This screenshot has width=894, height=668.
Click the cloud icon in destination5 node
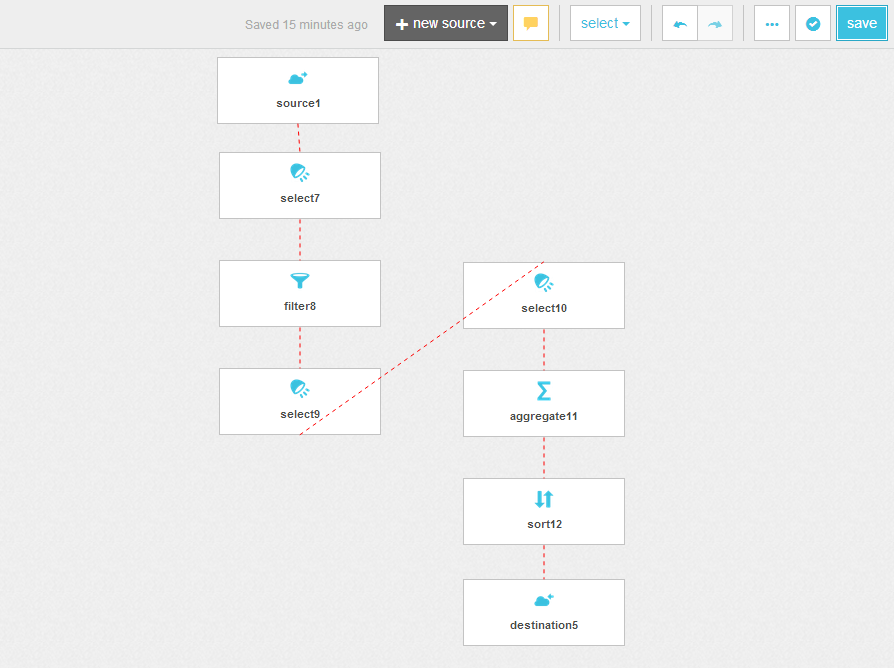pyautogui.click(x=543, y=600)
